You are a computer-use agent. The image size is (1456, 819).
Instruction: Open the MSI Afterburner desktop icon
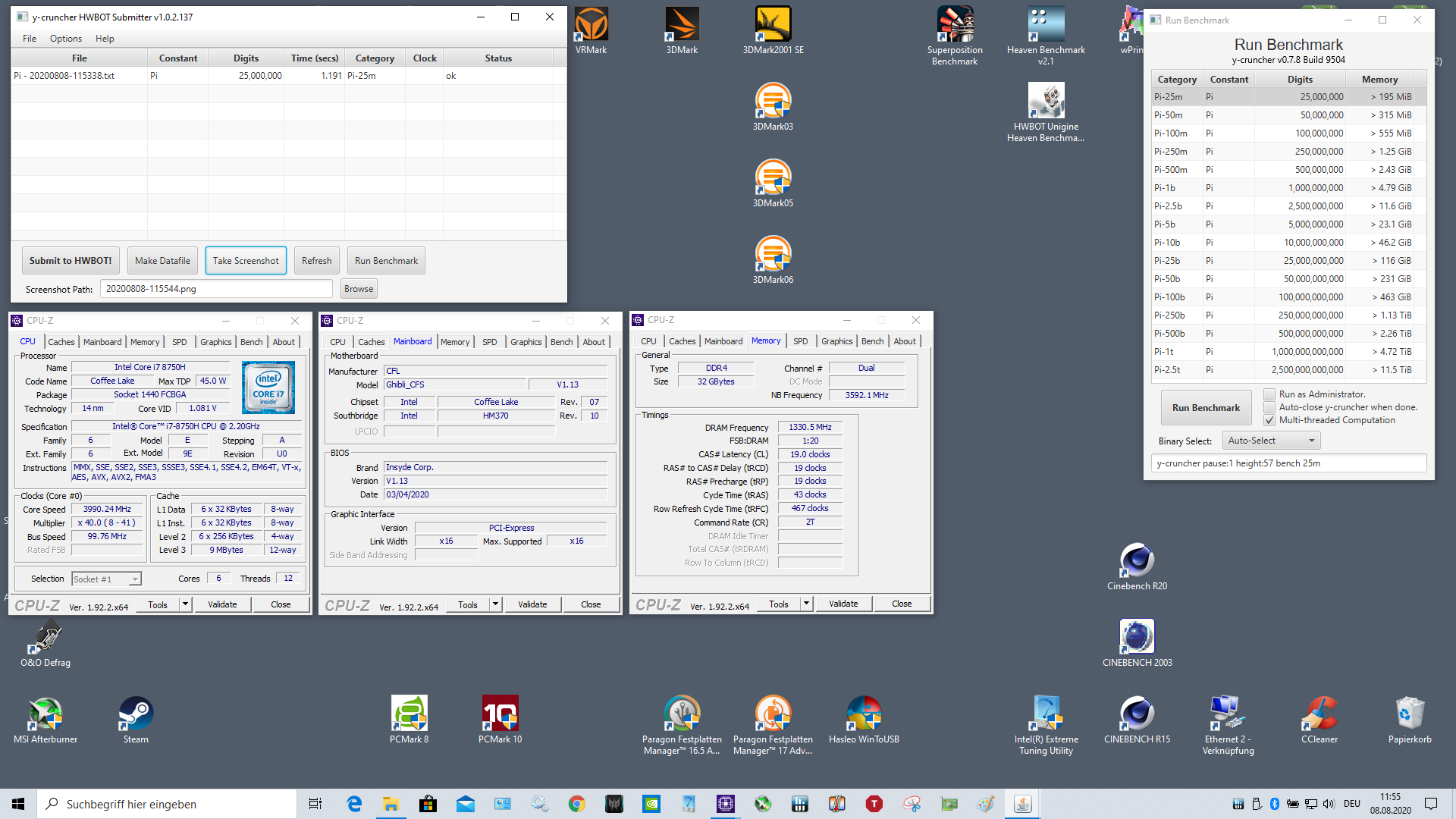point(45,720)
